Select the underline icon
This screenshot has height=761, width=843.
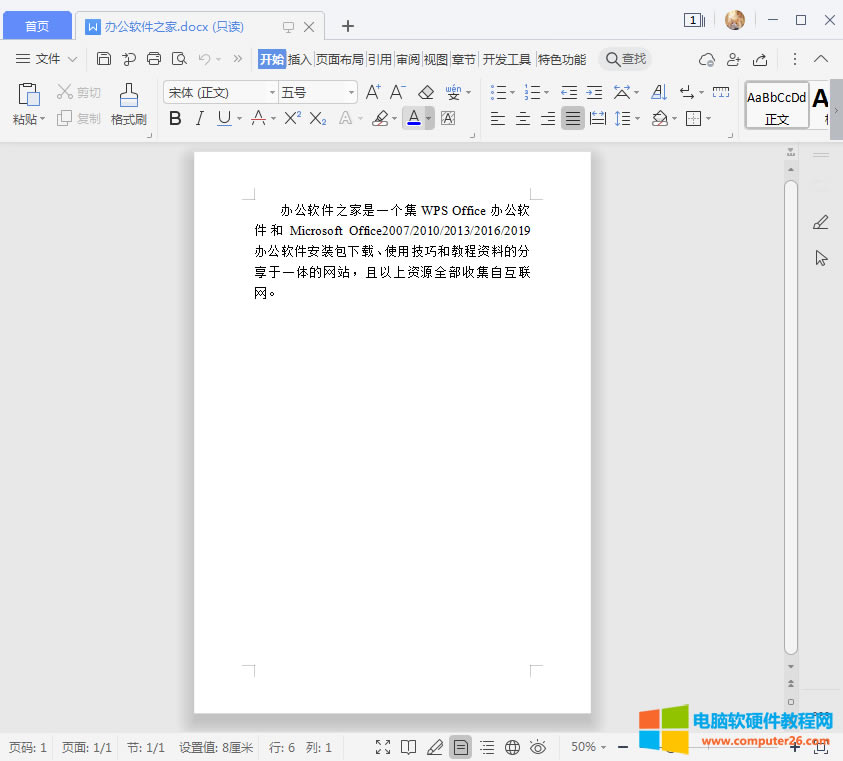click(x=222, y=118)
